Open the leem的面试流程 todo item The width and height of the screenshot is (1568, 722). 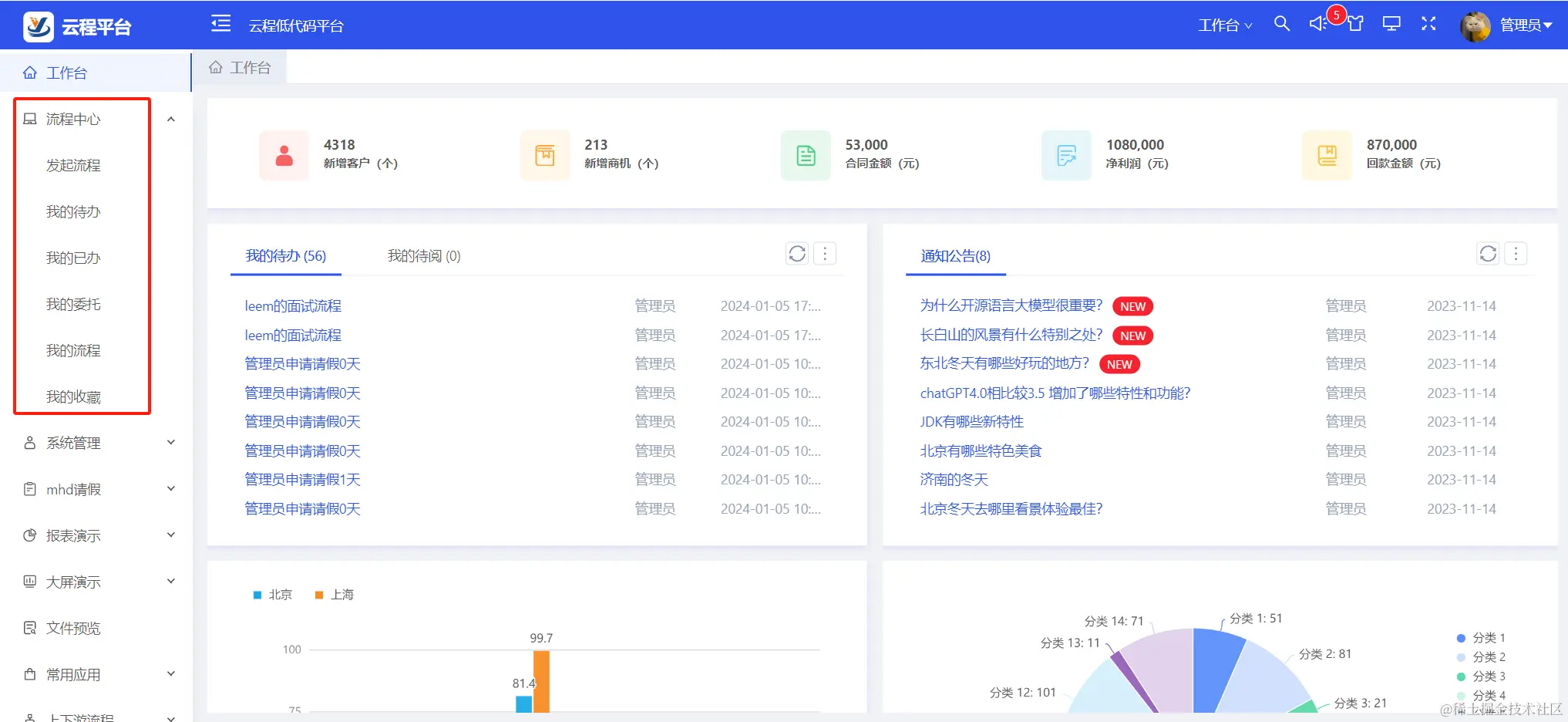coord(293,305)
